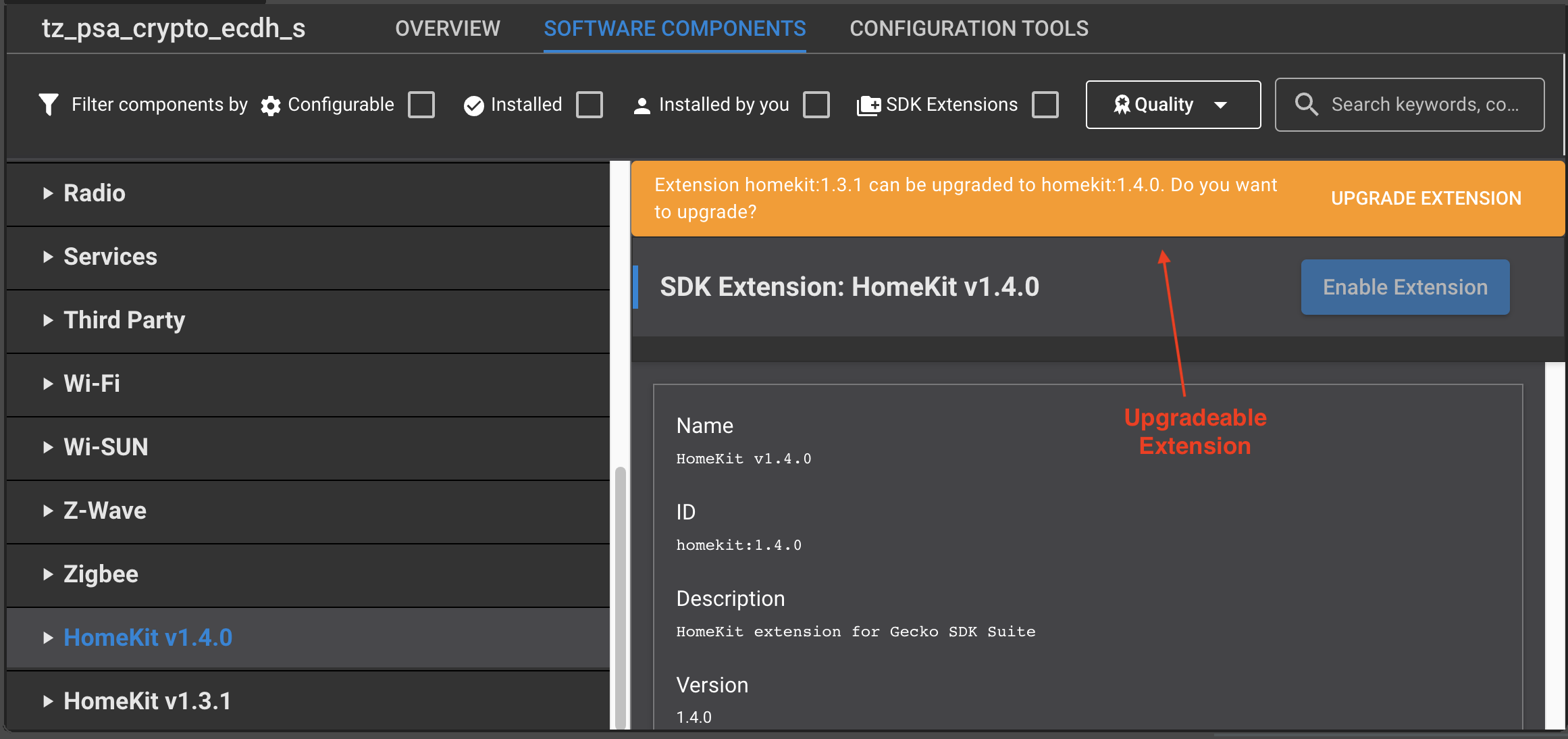Click the Installed check-circle icon
Image resolution: width=1568 pixels, height=739 pixels.
473,105
